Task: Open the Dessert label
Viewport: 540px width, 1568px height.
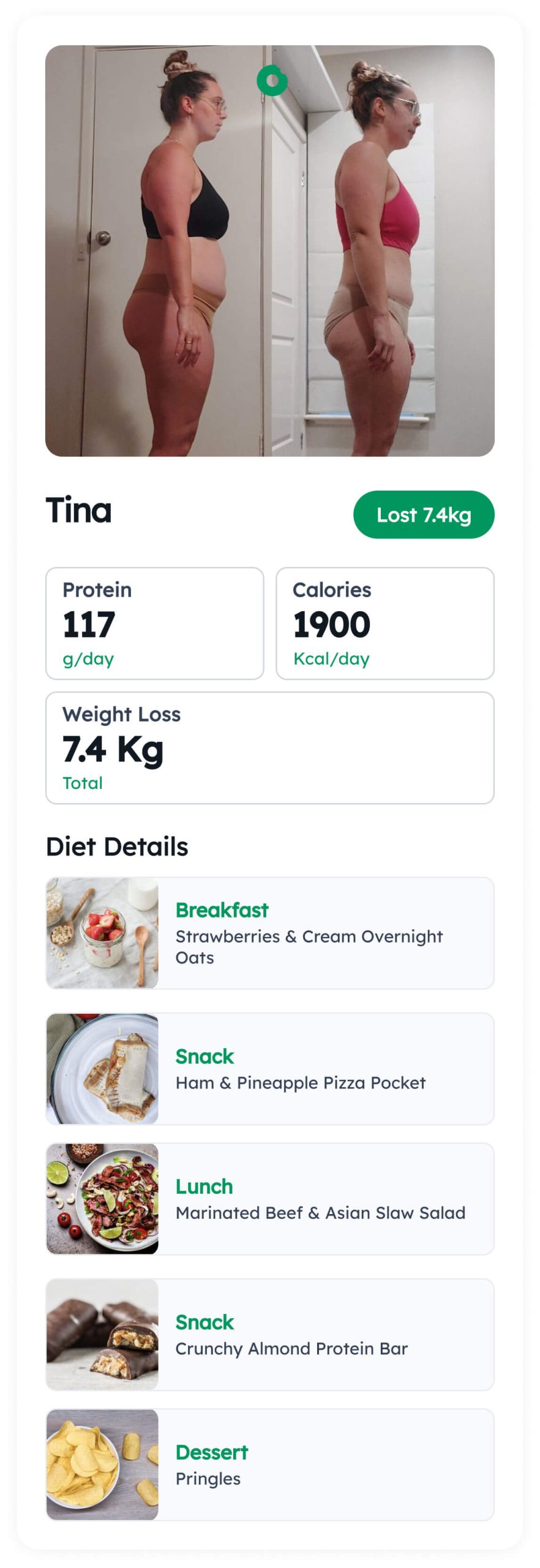Action: pyautogui.click(x=212, y=1452)
